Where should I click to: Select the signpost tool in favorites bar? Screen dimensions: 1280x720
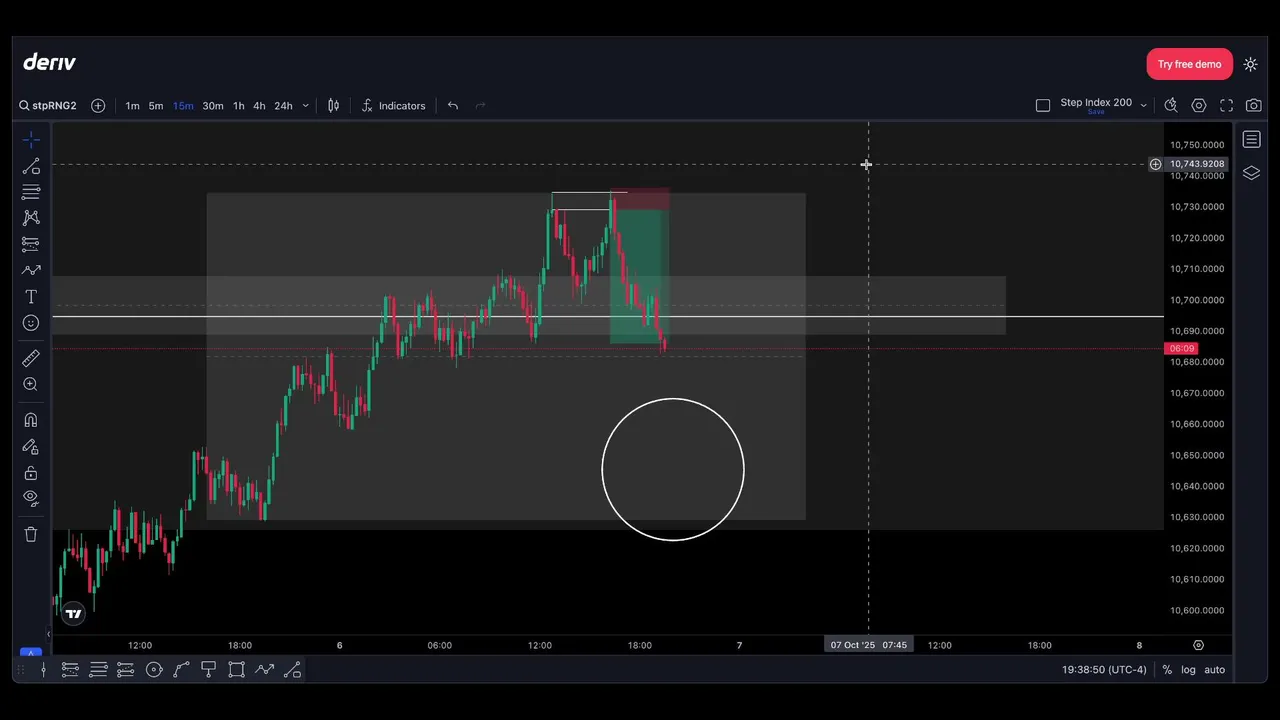(209, 670)
